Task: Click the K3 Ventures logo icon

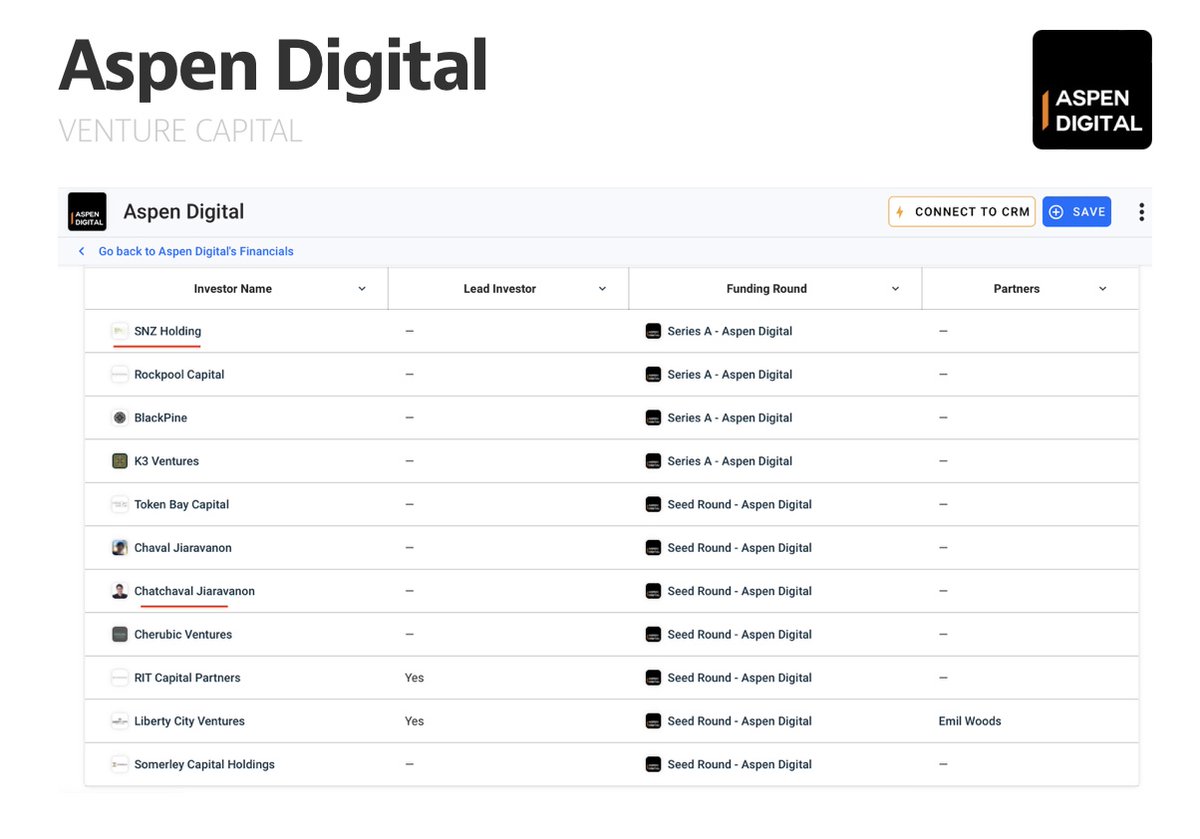Action: [120, 461]
